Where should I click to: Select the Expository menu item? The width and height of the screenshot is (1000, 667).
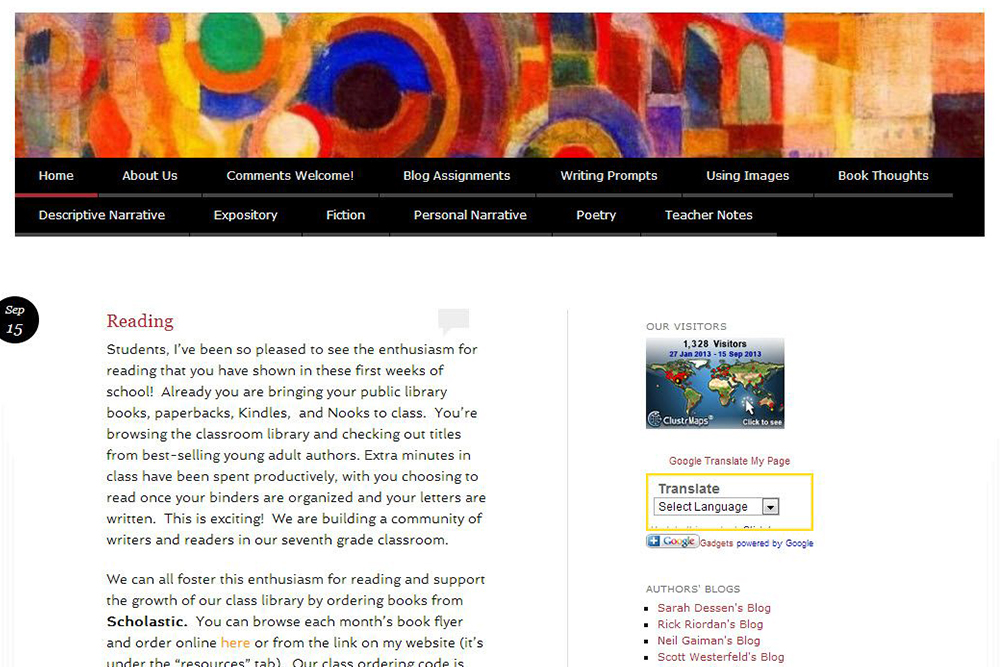point(246,216)
